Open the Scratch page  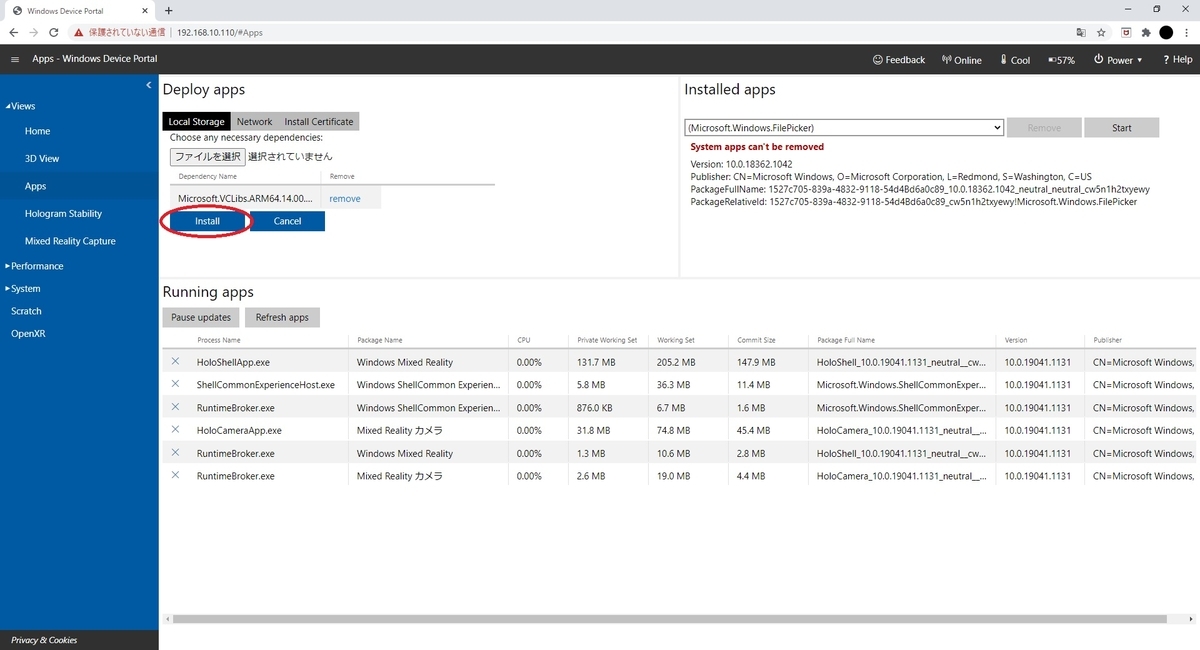(x=26, y=311)
